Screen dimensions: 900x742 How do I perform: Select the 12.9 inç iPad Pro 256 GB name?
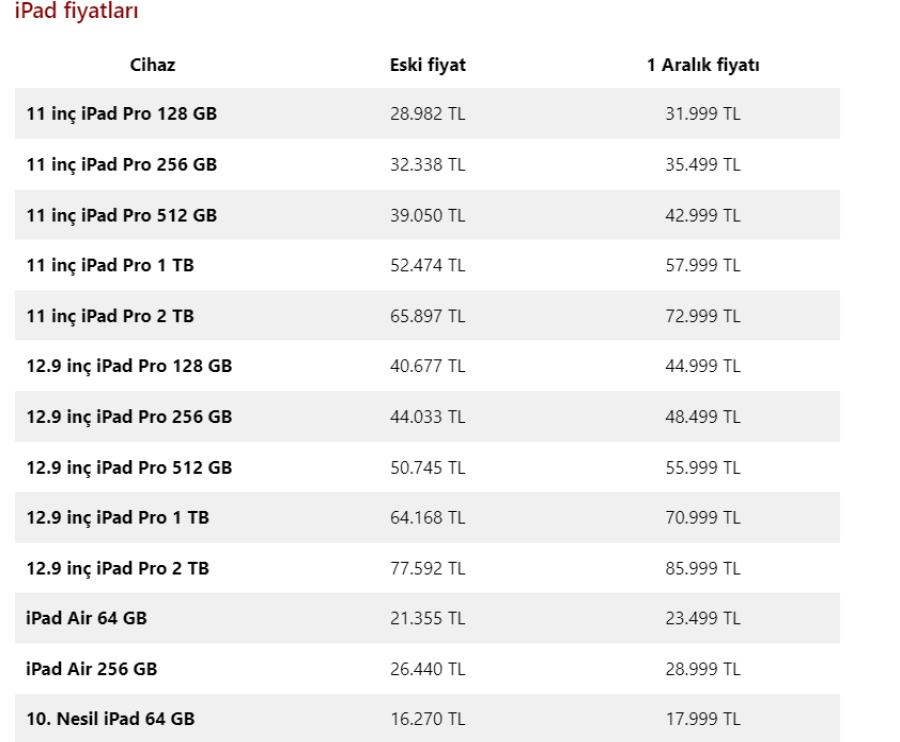(x=129, y=417)
